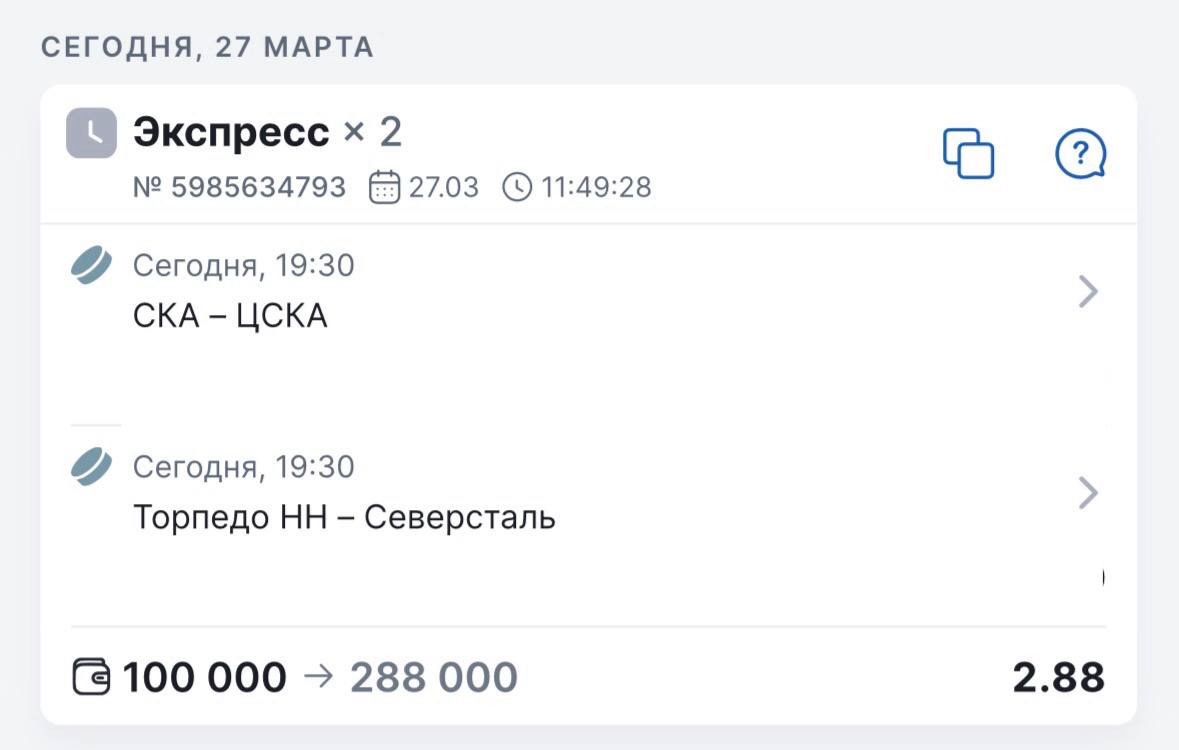This screenshot has height=750, width=1179.
Task: Click the 288 000 potential payout
Action: [433, 677]
